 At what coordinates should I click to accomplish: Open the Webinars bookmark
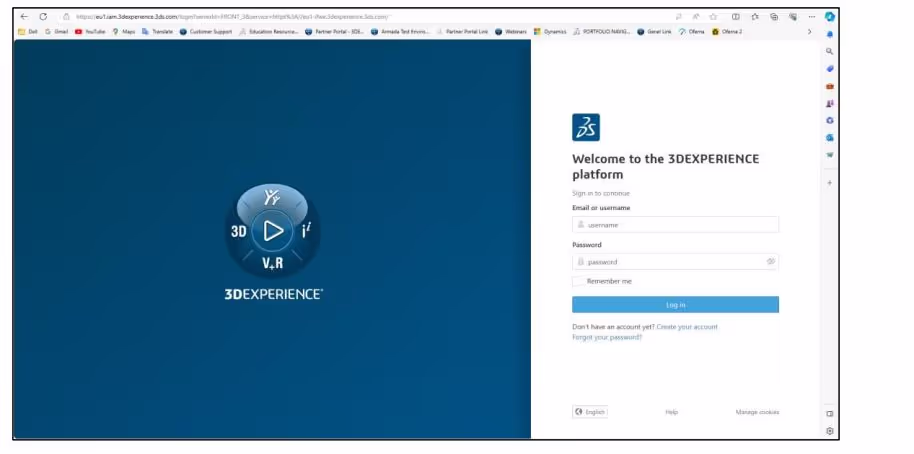(511, 31)
